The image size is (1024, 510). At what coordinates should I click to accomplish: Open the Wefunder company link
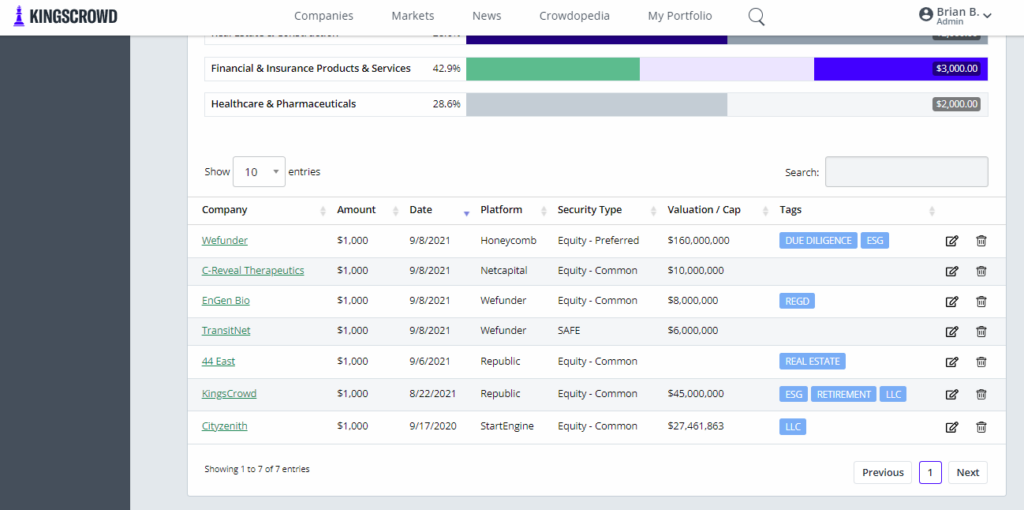pos(225,241)
